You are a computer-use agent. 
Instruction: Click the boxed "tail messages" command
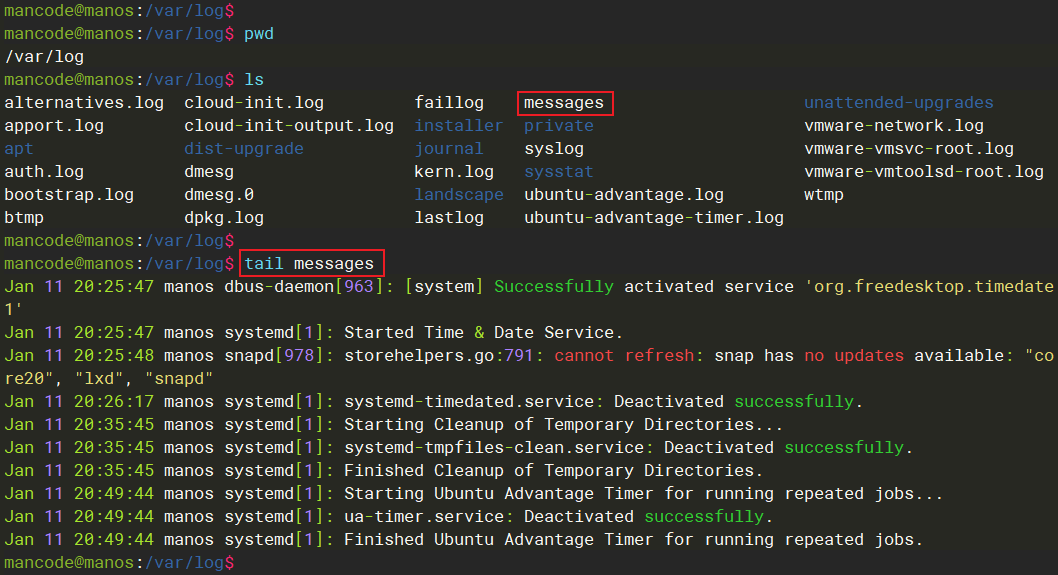[x=309, y=264]
